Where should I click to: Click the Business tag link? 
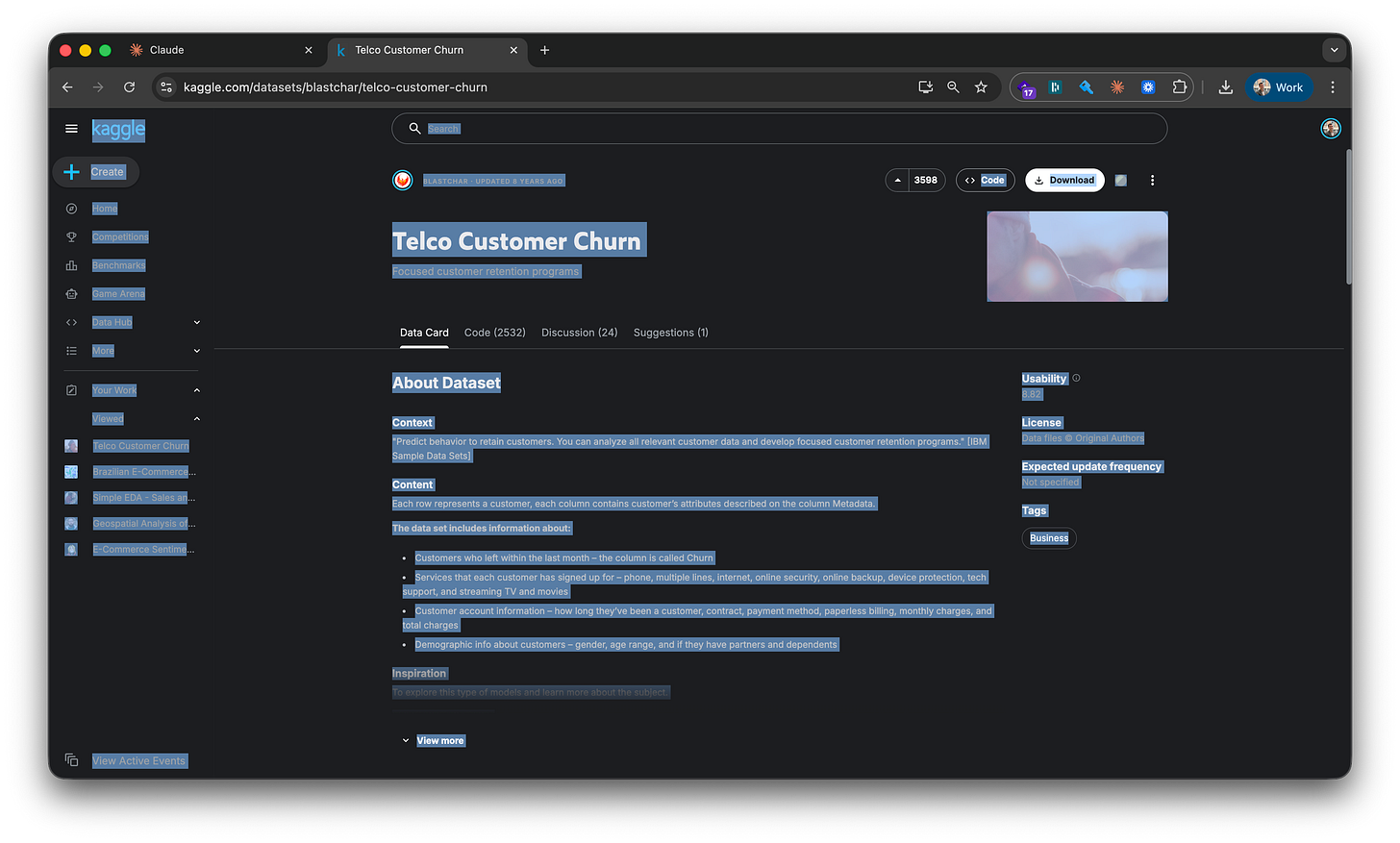tap(1048, 538)
